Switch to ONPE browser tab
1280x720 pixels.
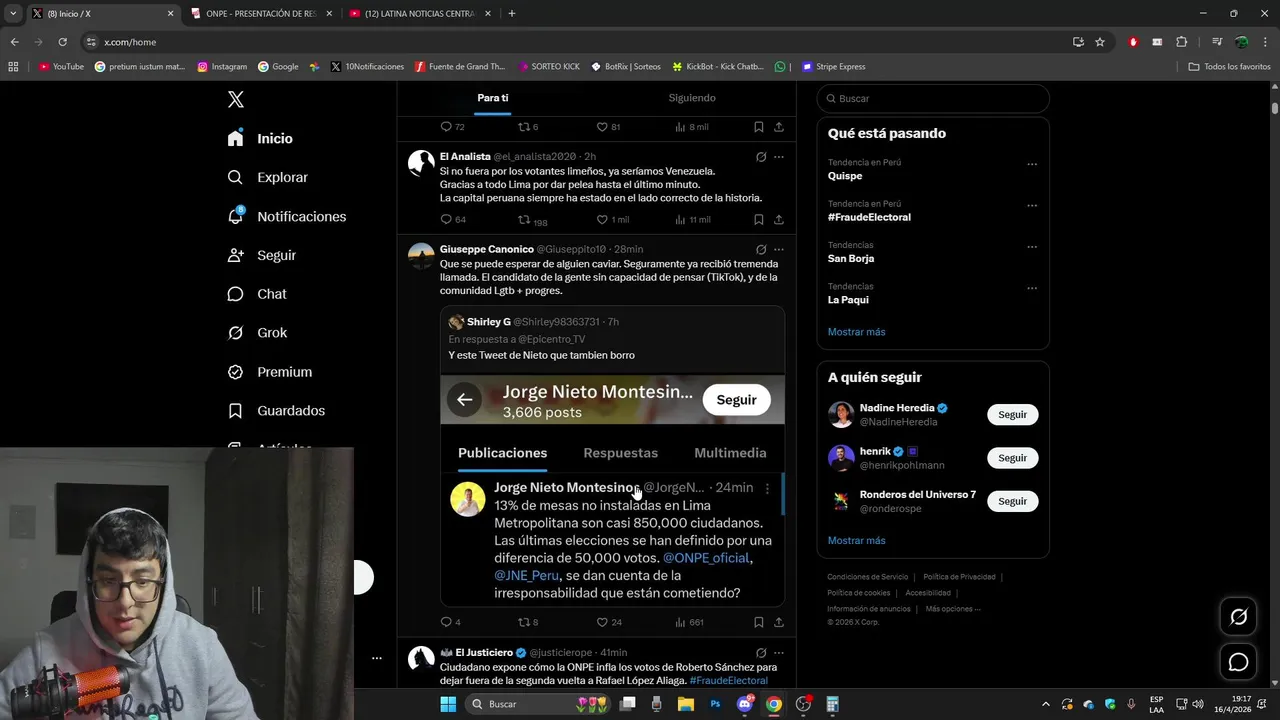tap(260, 14)
